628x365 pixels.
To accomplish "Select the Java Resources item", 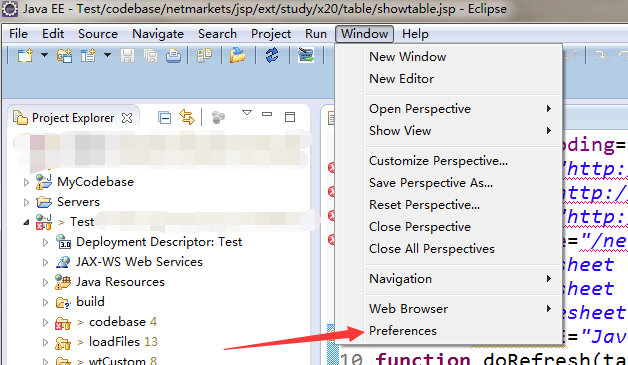I will [x=120, y=282].
